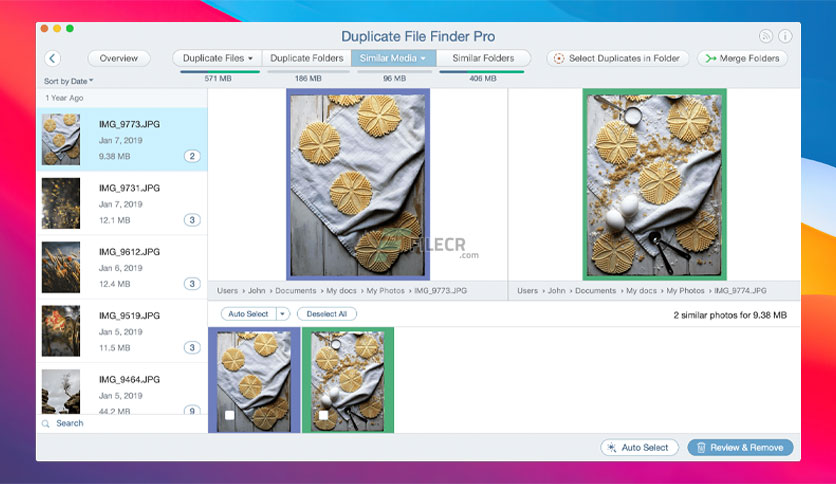Viewport: 836px width, 484px height.
Task: Click the Merge Folders button
Action: 743,59
